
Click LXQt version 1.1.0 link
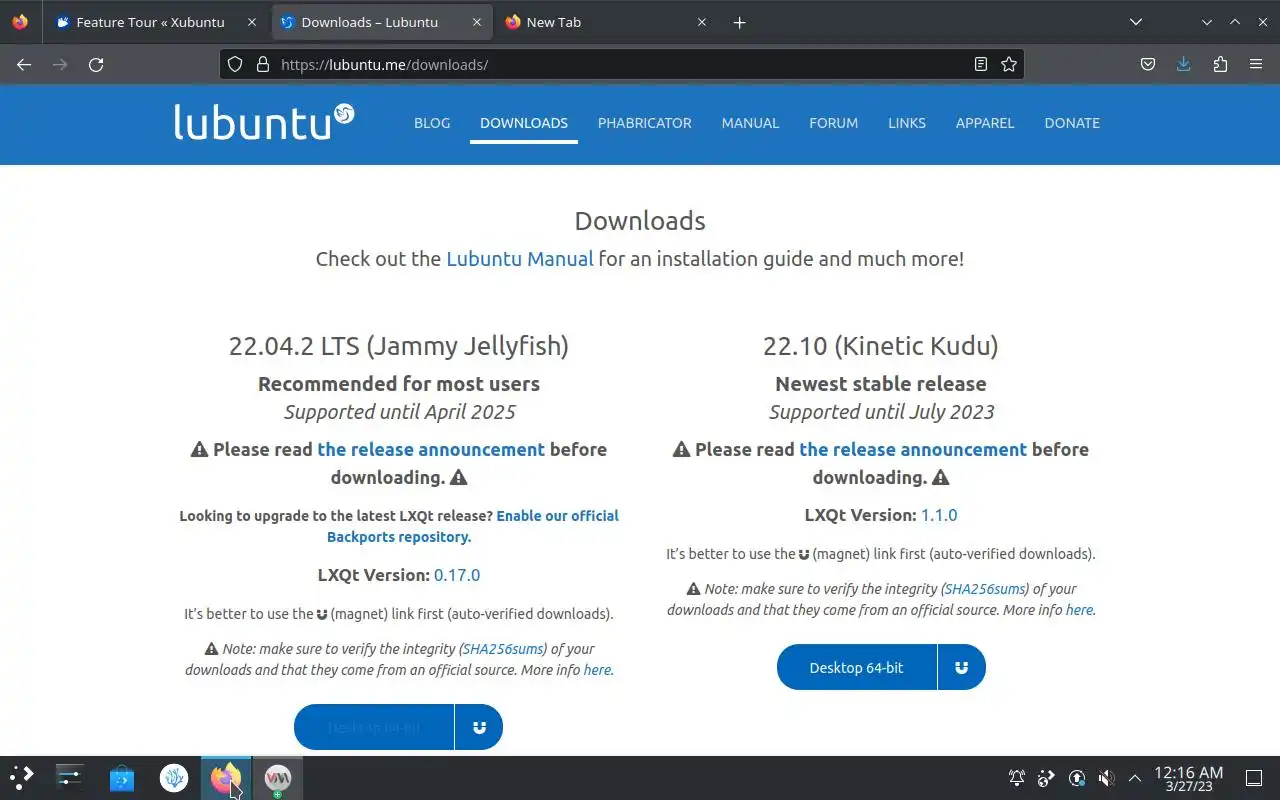pos(939,515)
